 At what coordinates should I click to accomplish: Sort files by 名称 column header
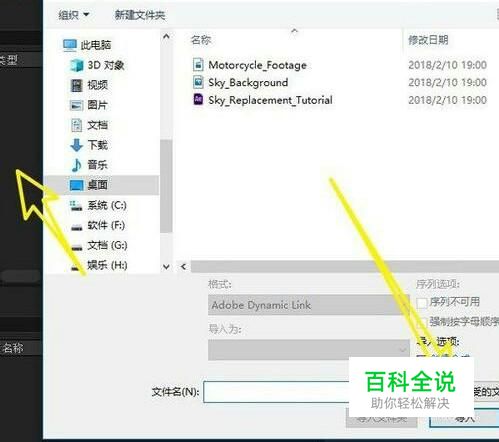[x=201, y=40]
